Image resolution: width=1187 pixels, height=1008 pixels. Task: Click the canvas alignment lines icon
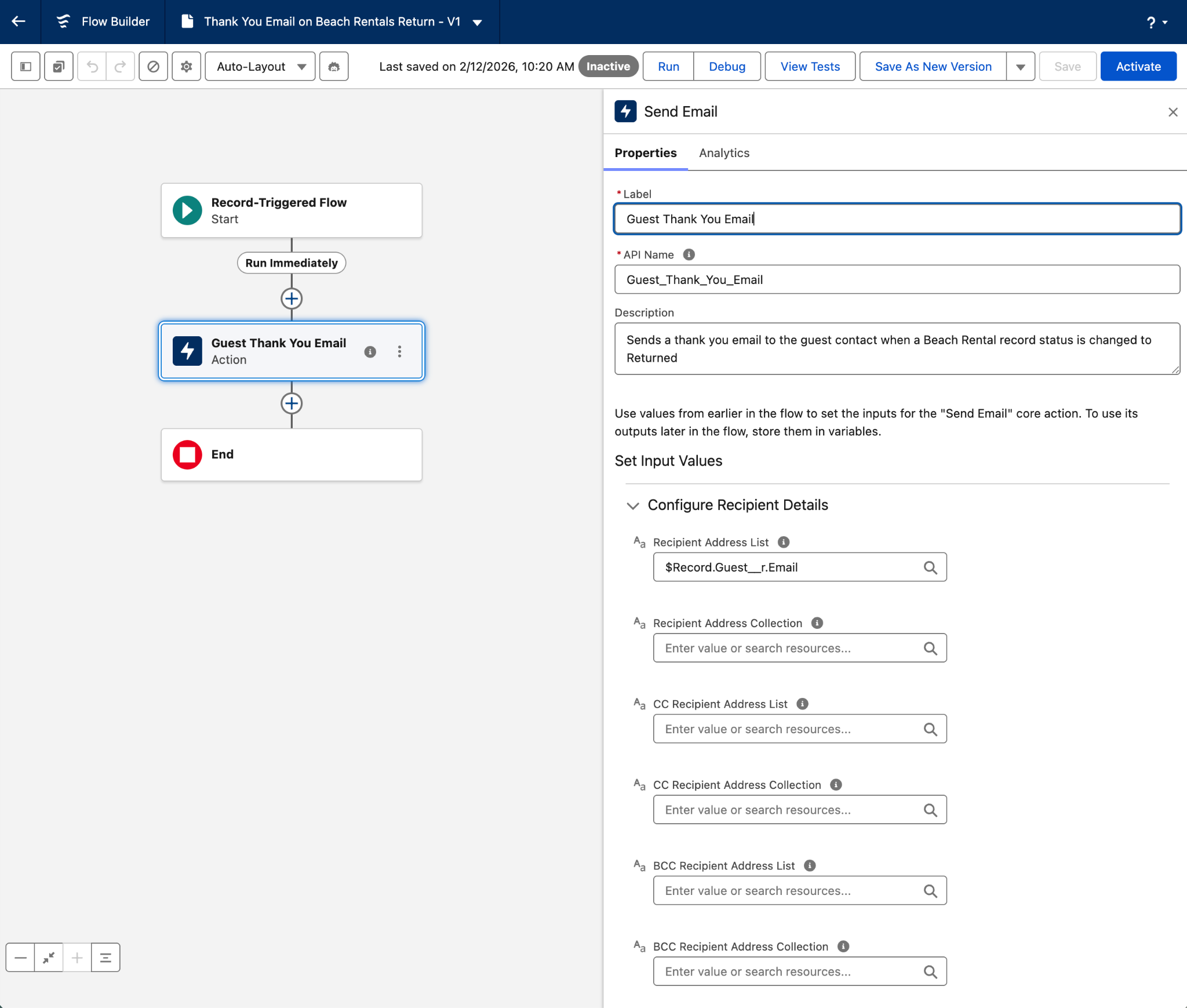pos(105,958)
